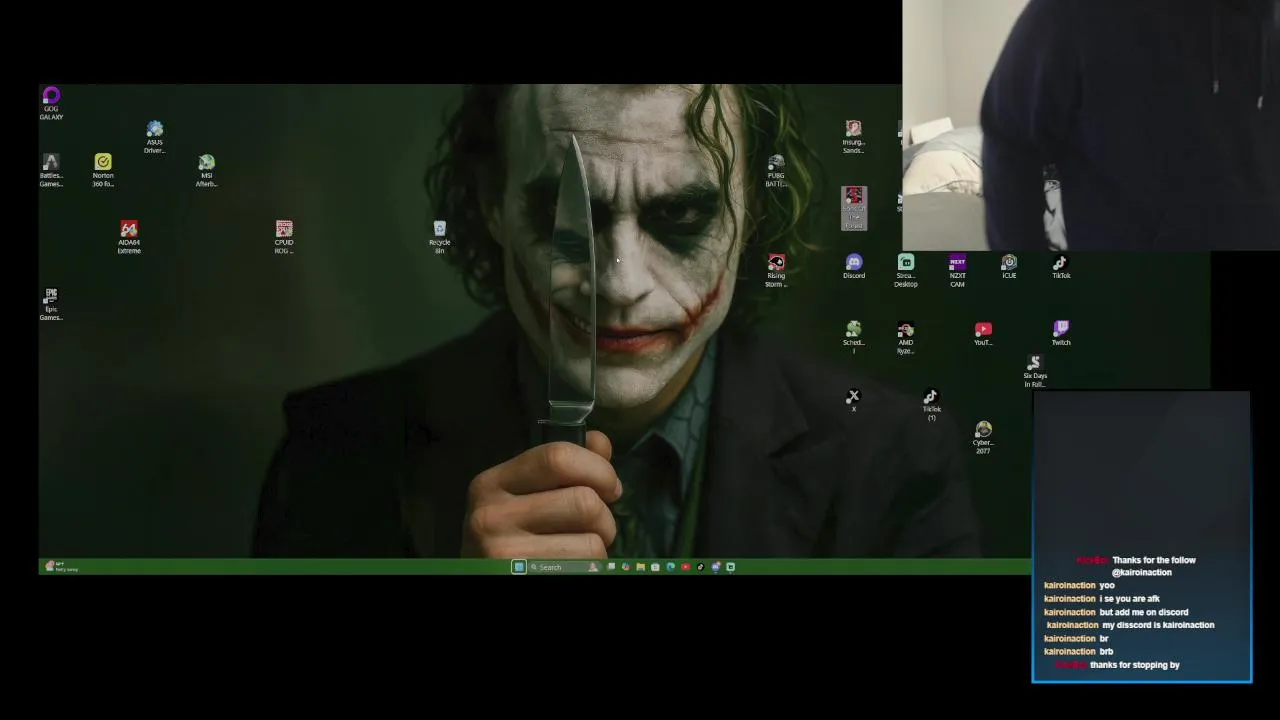
Task: Open the Norton 360 desktop shortcut
Action: (103, 170)
